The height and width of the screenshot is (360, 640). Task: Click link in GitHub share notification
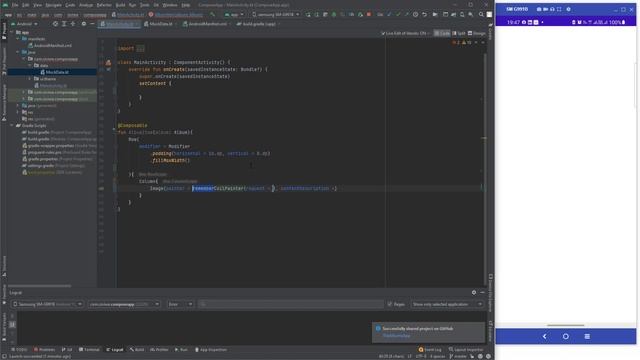click(x=396, y=336)
